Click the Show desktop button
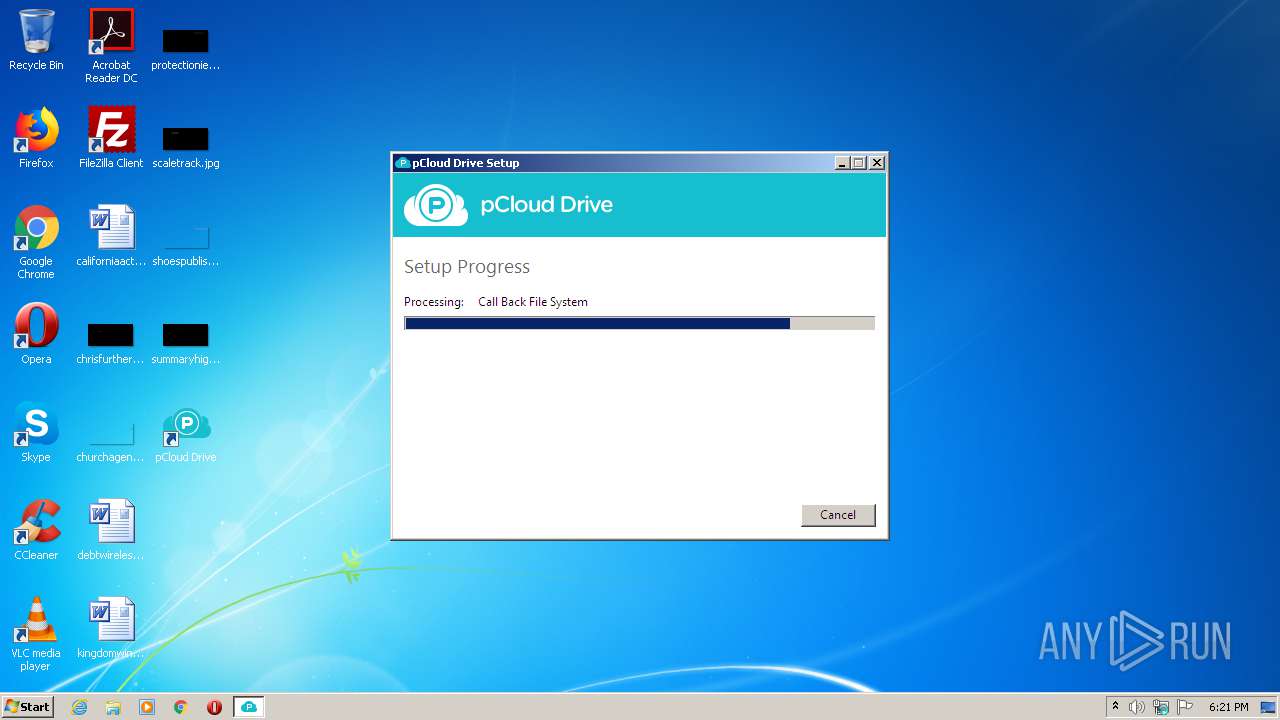 click(x=1268, y=707)
